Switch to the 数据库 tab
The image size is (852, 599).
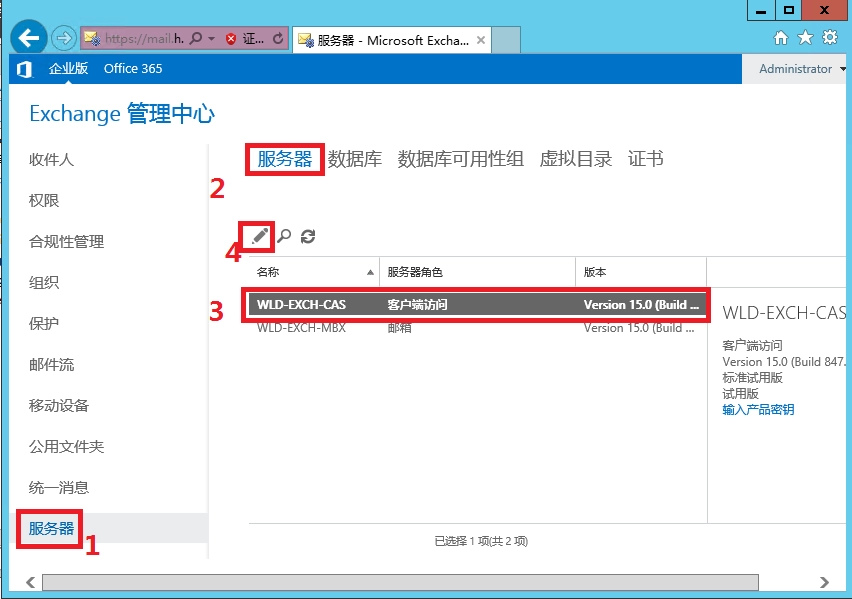[x=354, y=159]
